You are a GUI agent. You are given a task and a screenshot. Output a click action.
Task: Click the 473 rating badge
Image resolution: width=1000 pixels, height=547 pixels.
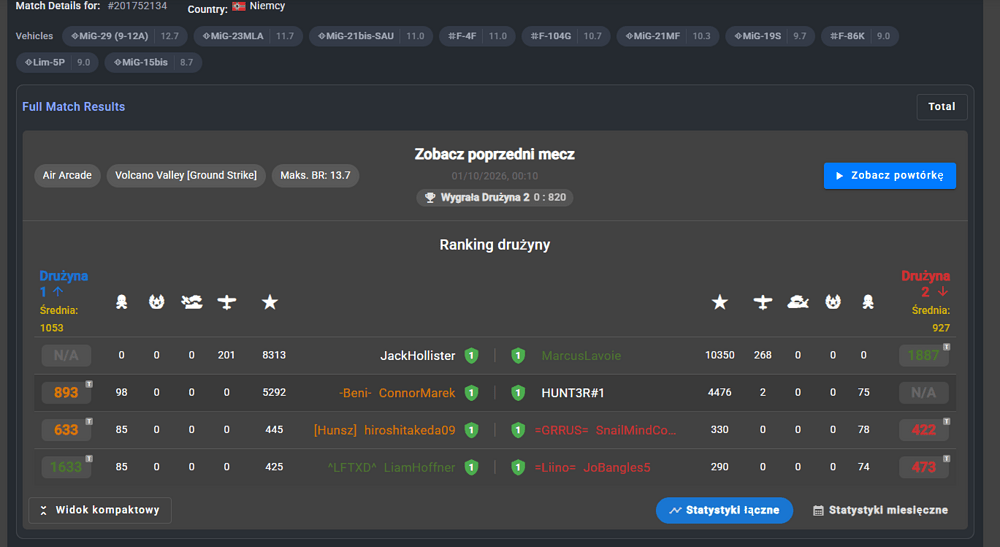click(x=923, y=467)
